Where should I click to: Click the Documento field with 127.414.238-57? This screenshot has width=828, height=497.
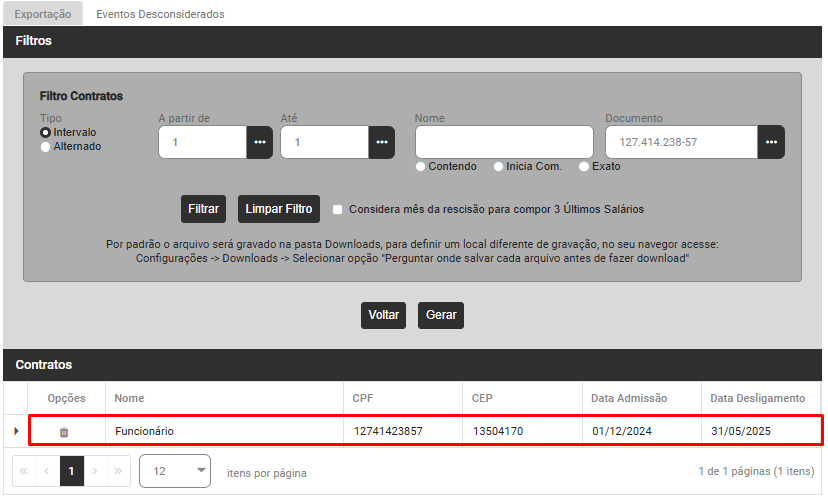pos(682,142)
